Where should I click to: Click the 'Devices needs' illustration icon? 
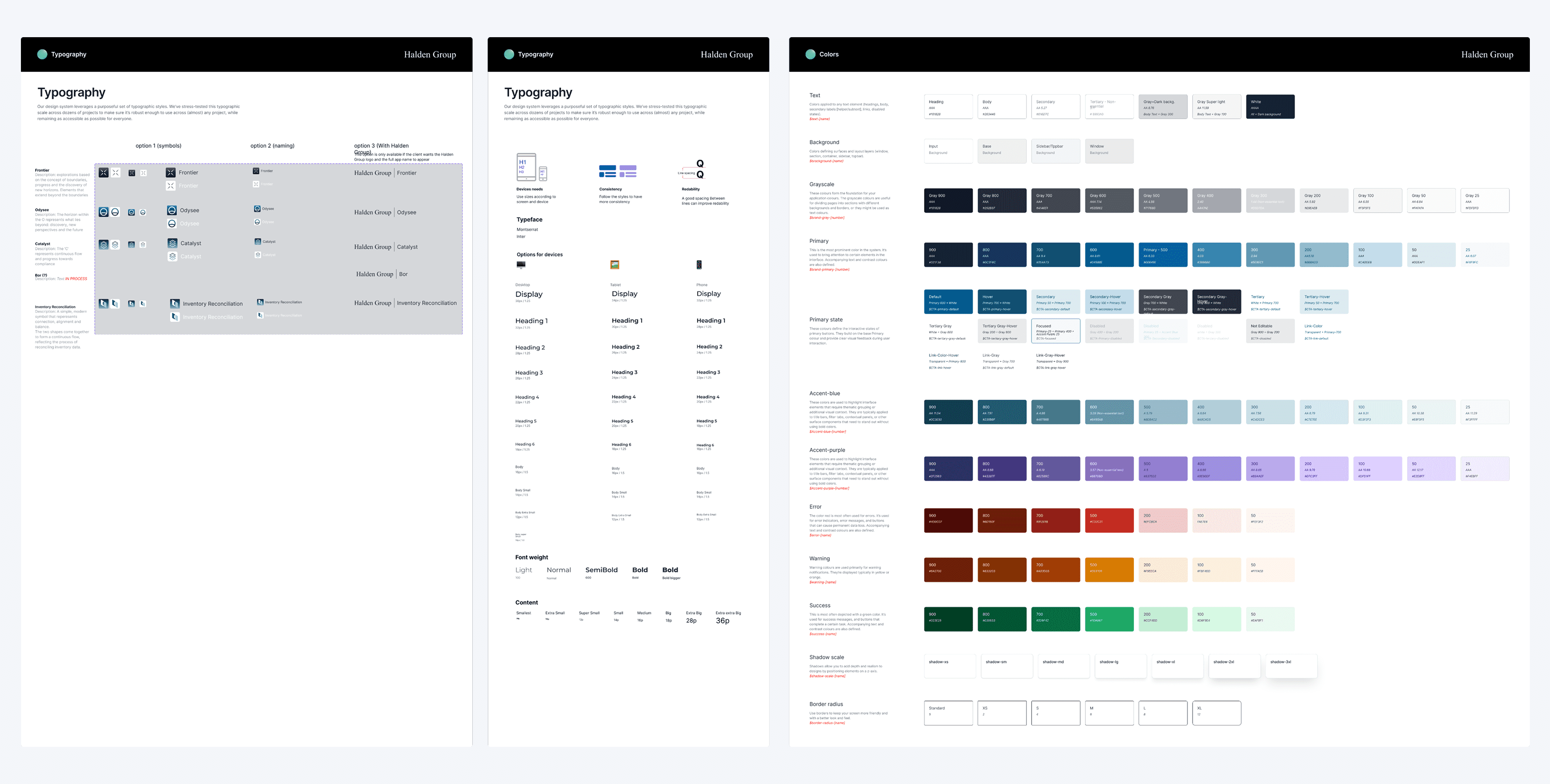[x=532, y=167]
